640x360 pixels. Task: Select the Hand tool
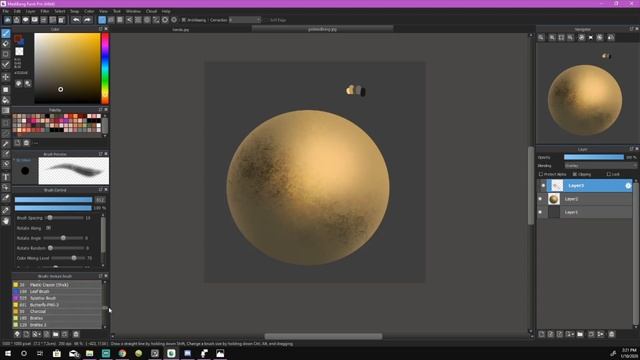(6, 221)
